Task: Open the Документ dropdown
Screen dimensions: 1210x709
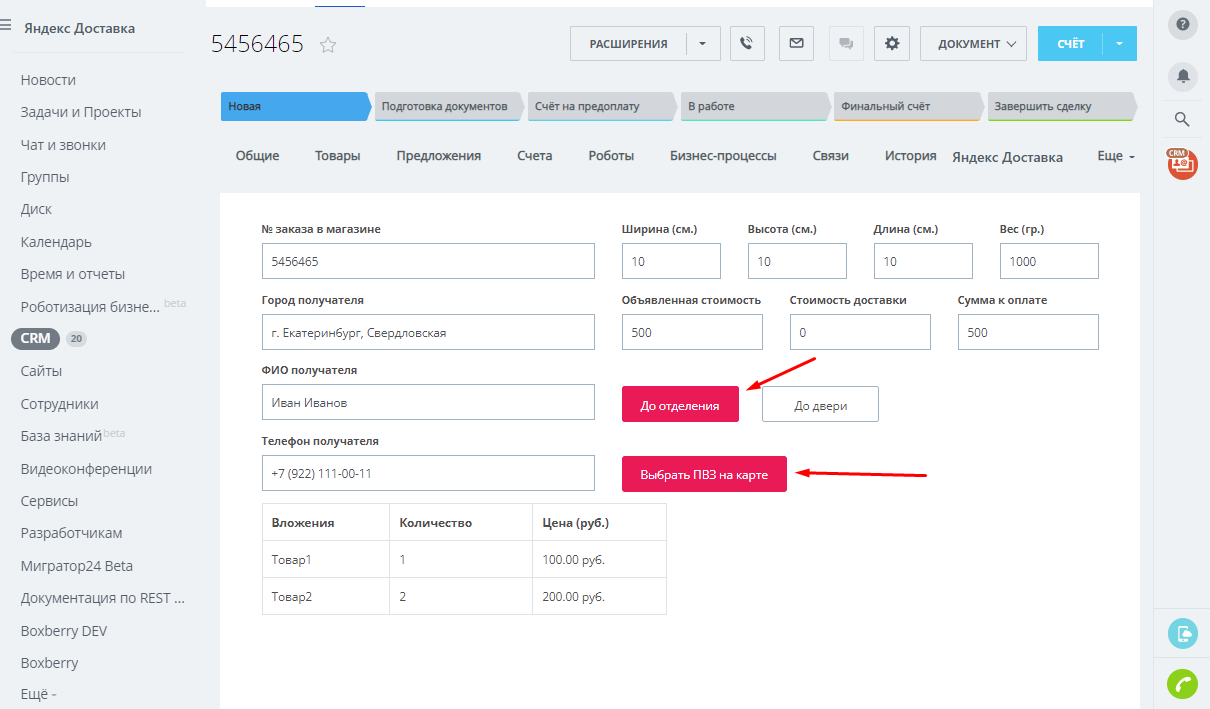Action: (974, 44)
